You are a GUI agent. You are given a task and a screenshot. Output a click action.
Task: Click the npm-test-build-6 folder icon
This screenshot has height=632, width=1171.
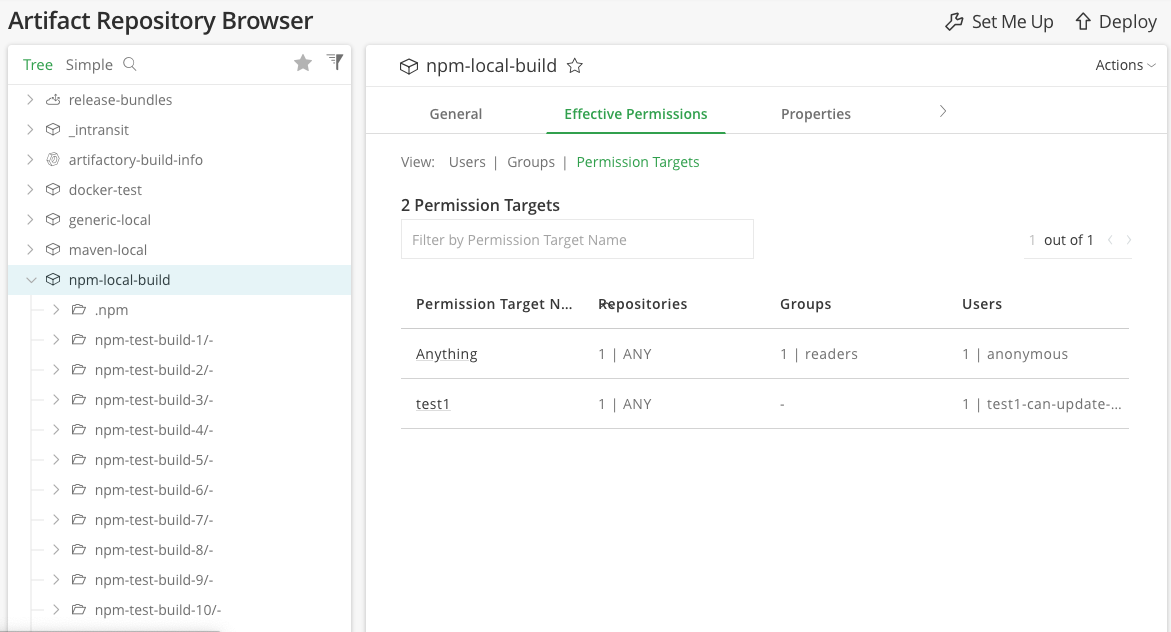tap(78, 489)
